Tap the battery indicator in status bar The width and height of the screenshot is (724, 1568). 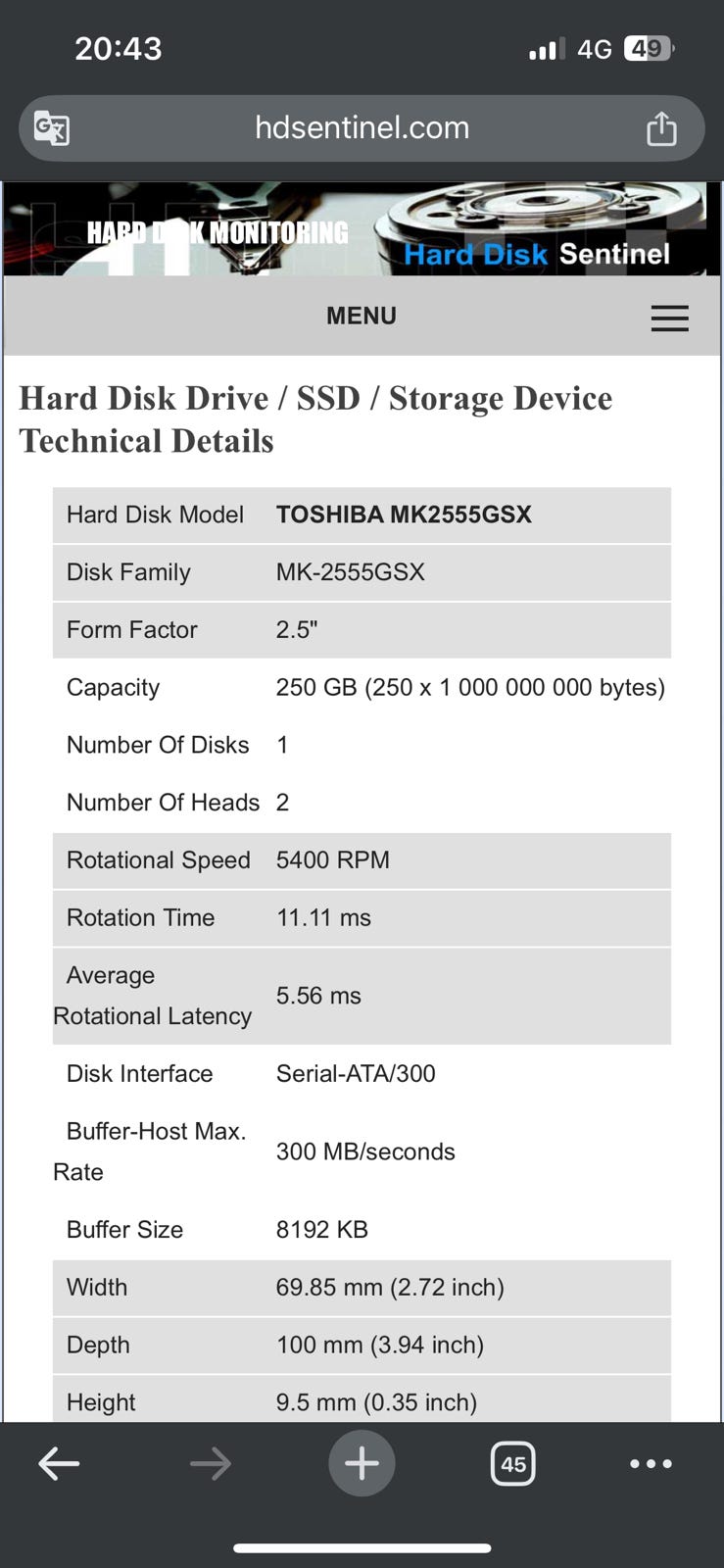648,48
